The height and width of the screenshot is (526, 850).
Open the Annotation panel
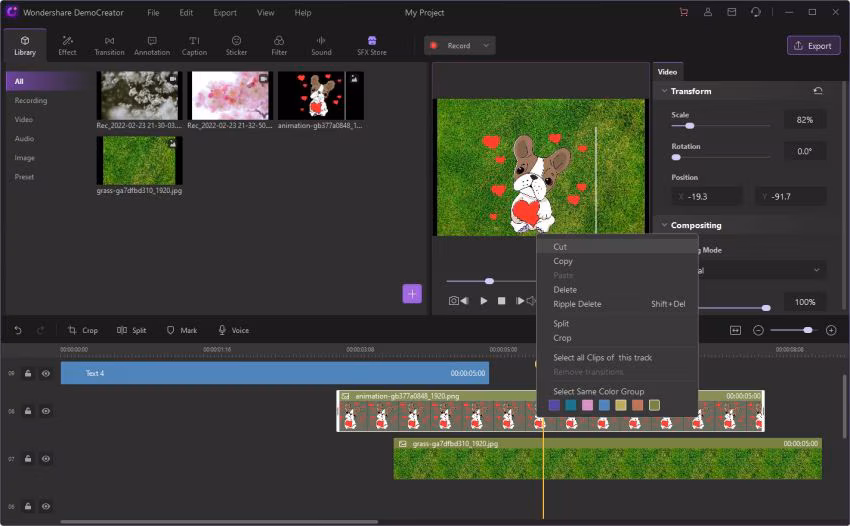pos(152,46)
